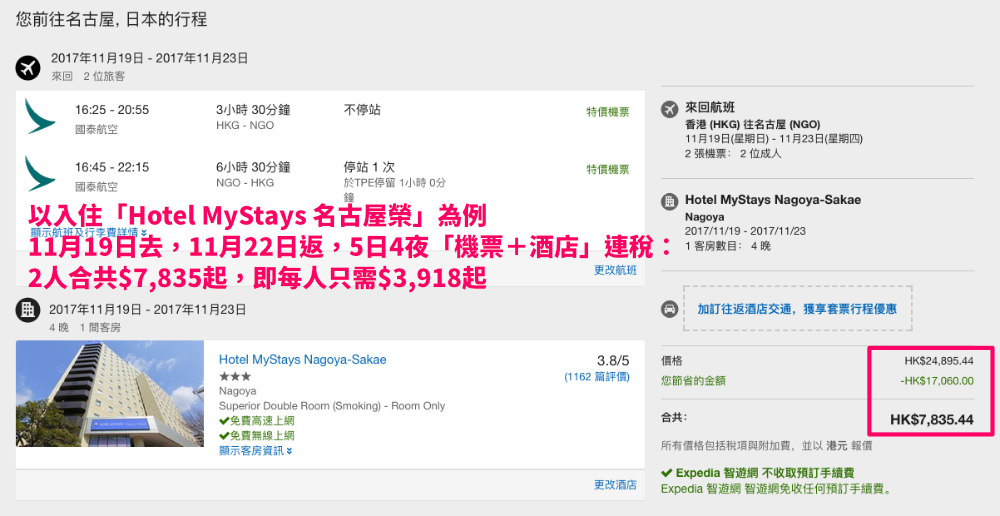Click hotel icon beside sidebar Hotel MyStays title
Screen dimensions: 1000x516
coord(669,201)
